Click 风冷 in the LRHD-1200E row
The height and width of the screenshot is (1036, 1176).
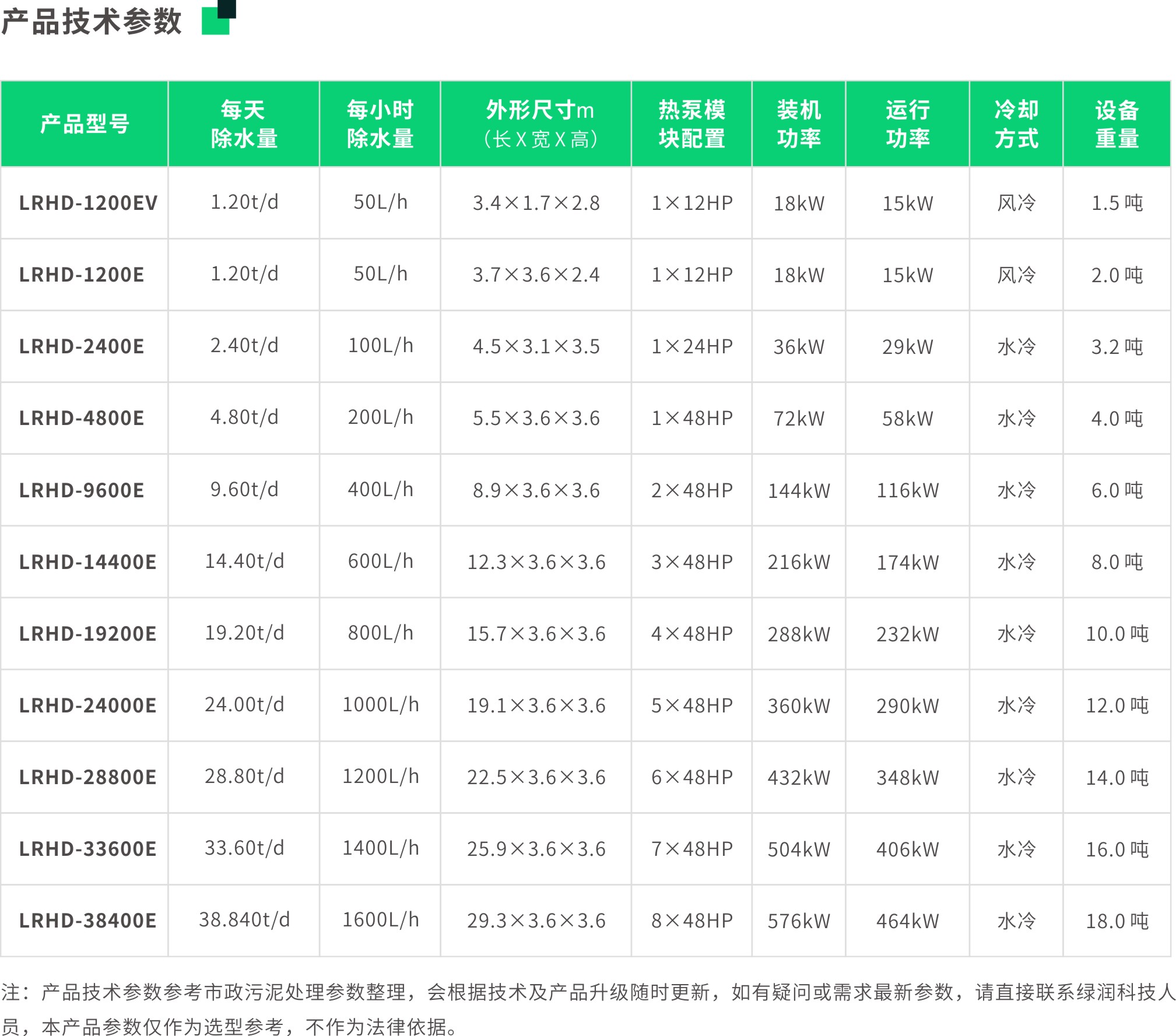tap(1016, 275)
